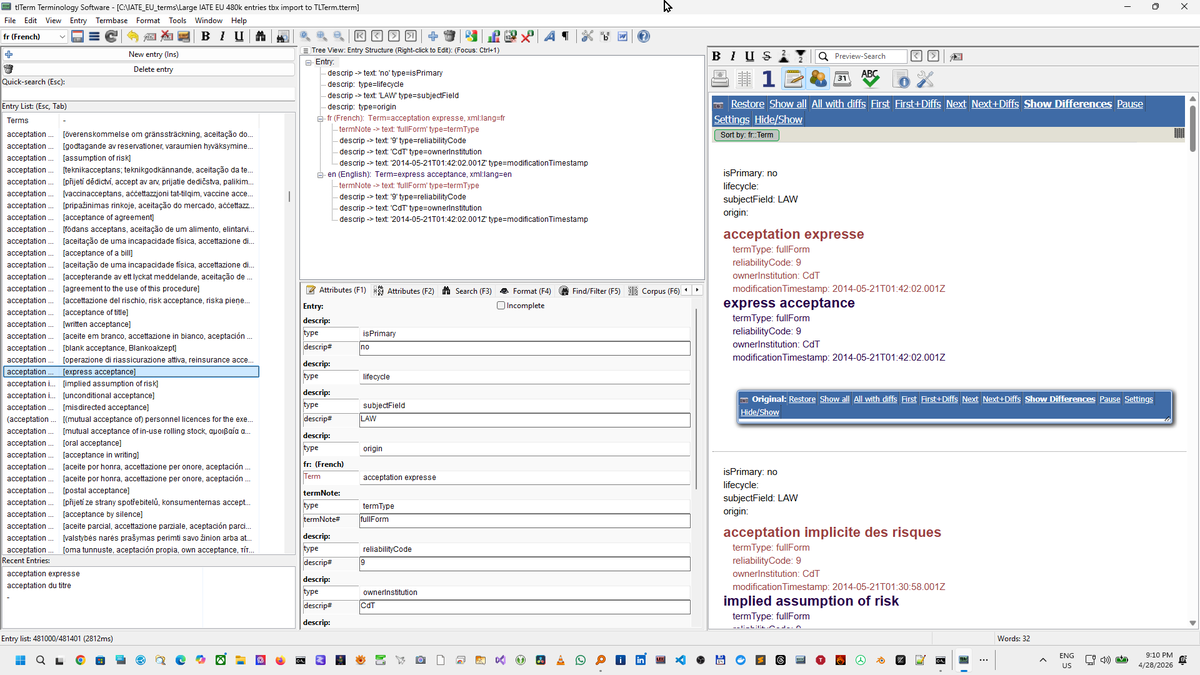Toggle strikethrough in the preview toolbar
This screenshot has width=1200, height=675.
pyautogui.click(x=766, y=56)
